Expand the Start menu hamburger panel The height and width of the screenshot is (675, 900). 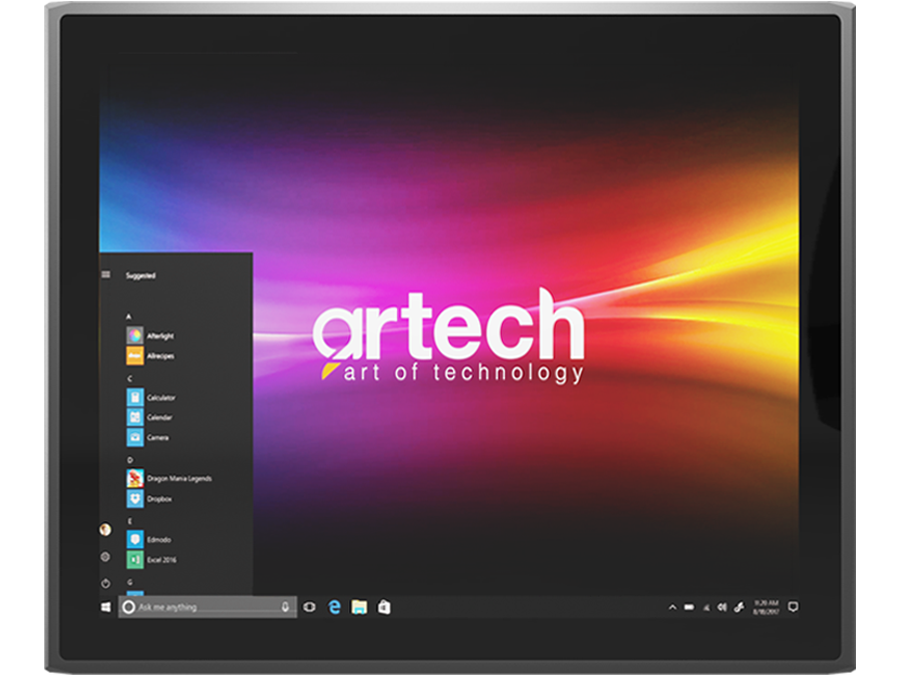tap(104, 273)
